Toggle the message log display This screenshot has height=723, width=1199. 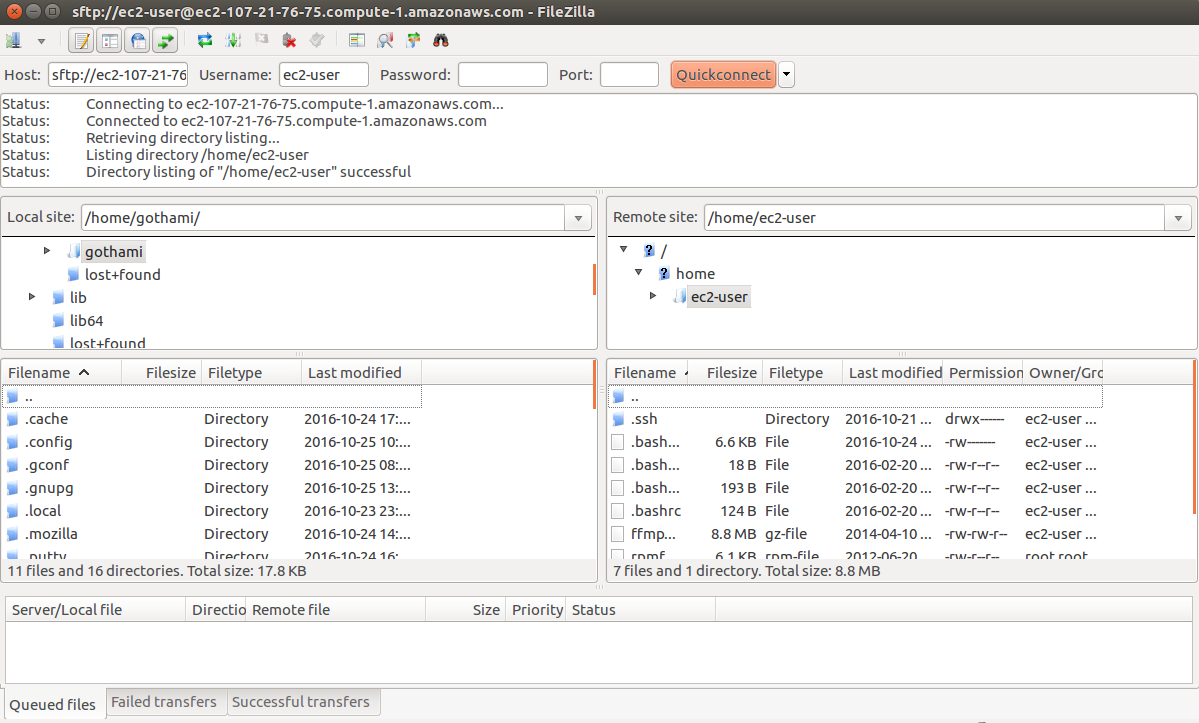click(81, 41)
